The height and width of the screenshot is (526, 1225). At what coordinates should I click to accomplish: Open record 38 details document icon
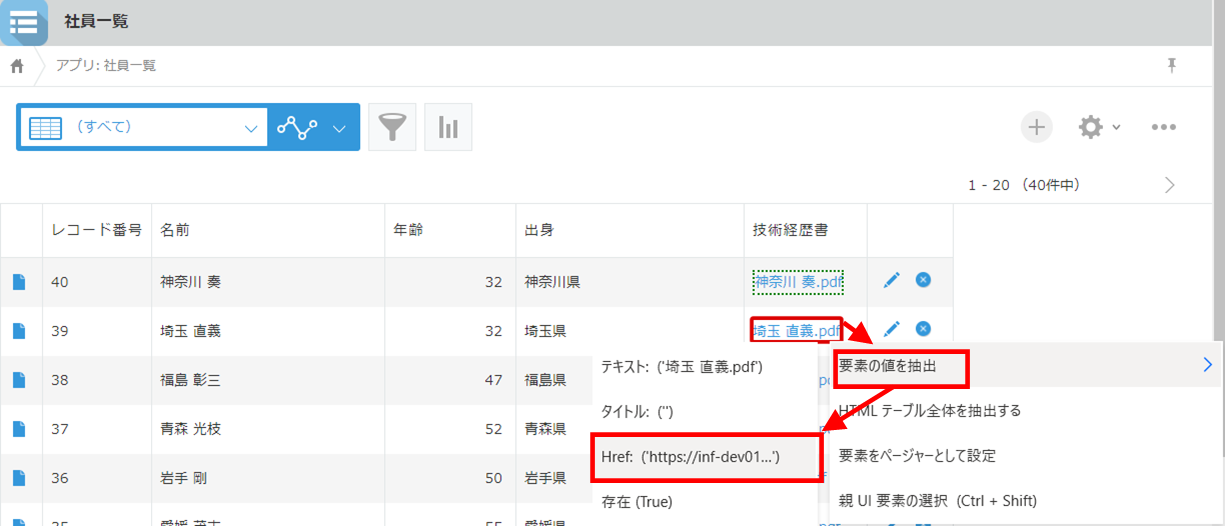pos(18,380)
